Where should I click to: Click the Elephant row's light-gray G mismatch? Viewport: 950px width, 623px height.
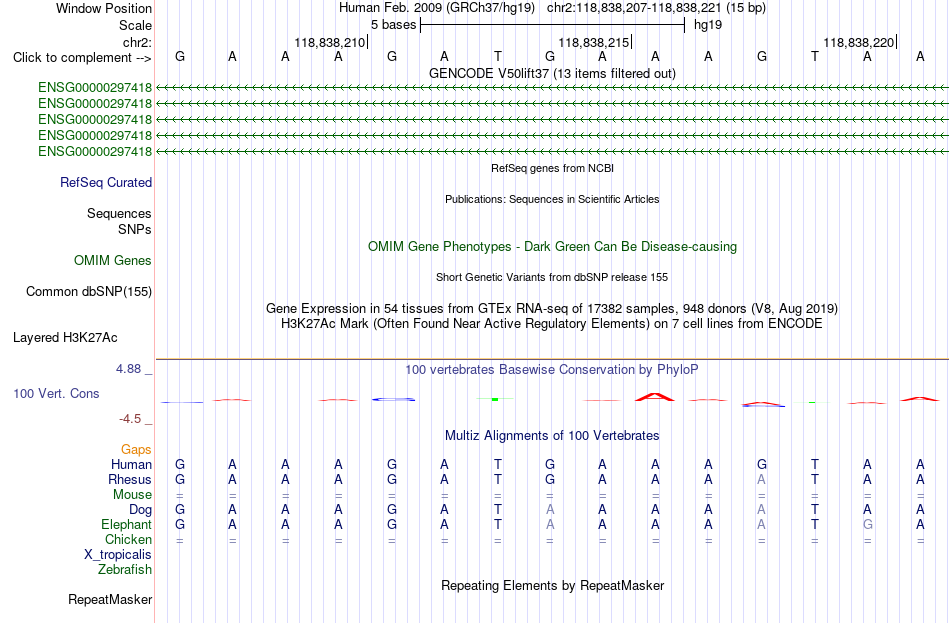(x=867, y=525)
